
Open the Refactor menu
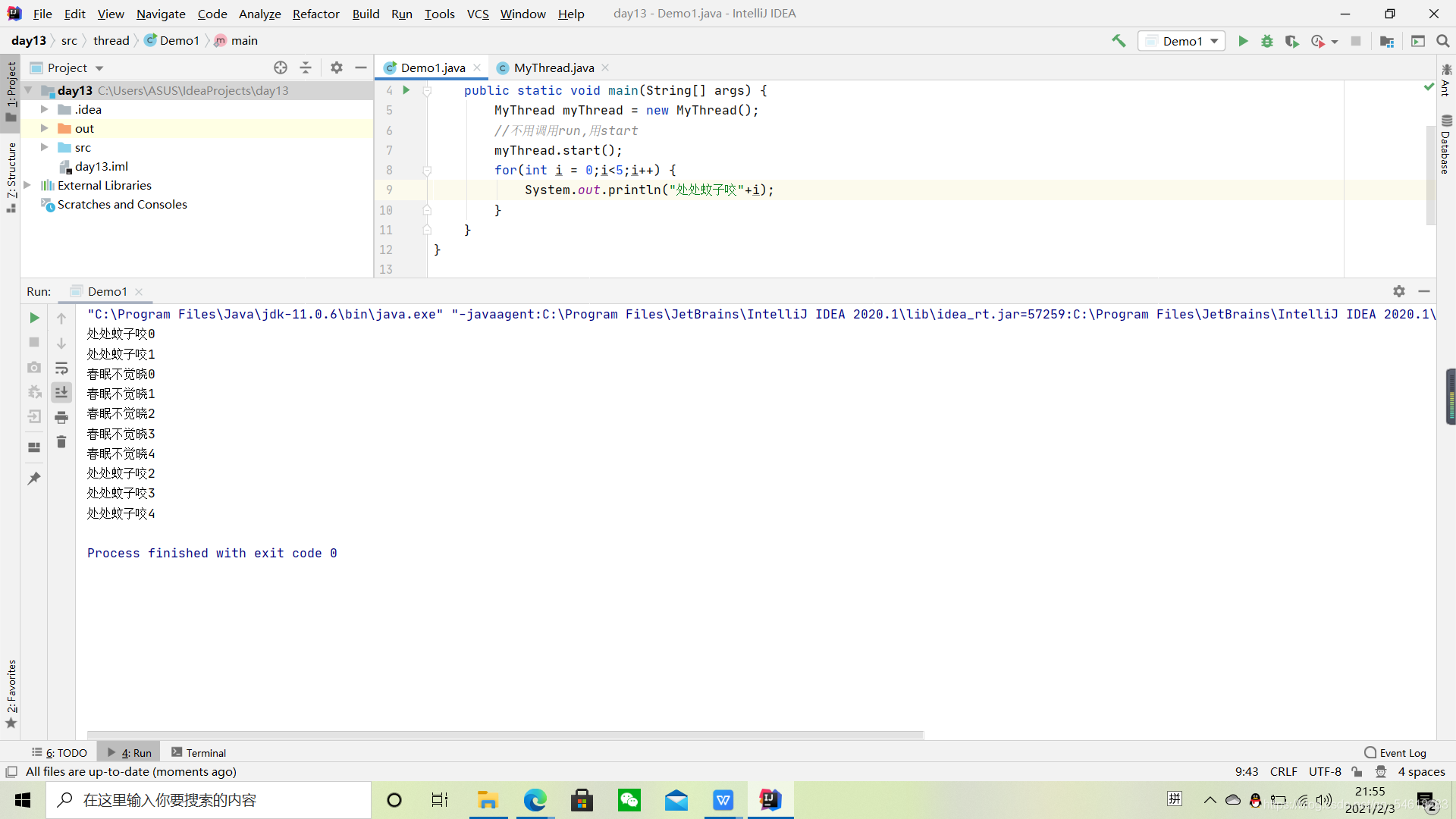coord(316,14)
